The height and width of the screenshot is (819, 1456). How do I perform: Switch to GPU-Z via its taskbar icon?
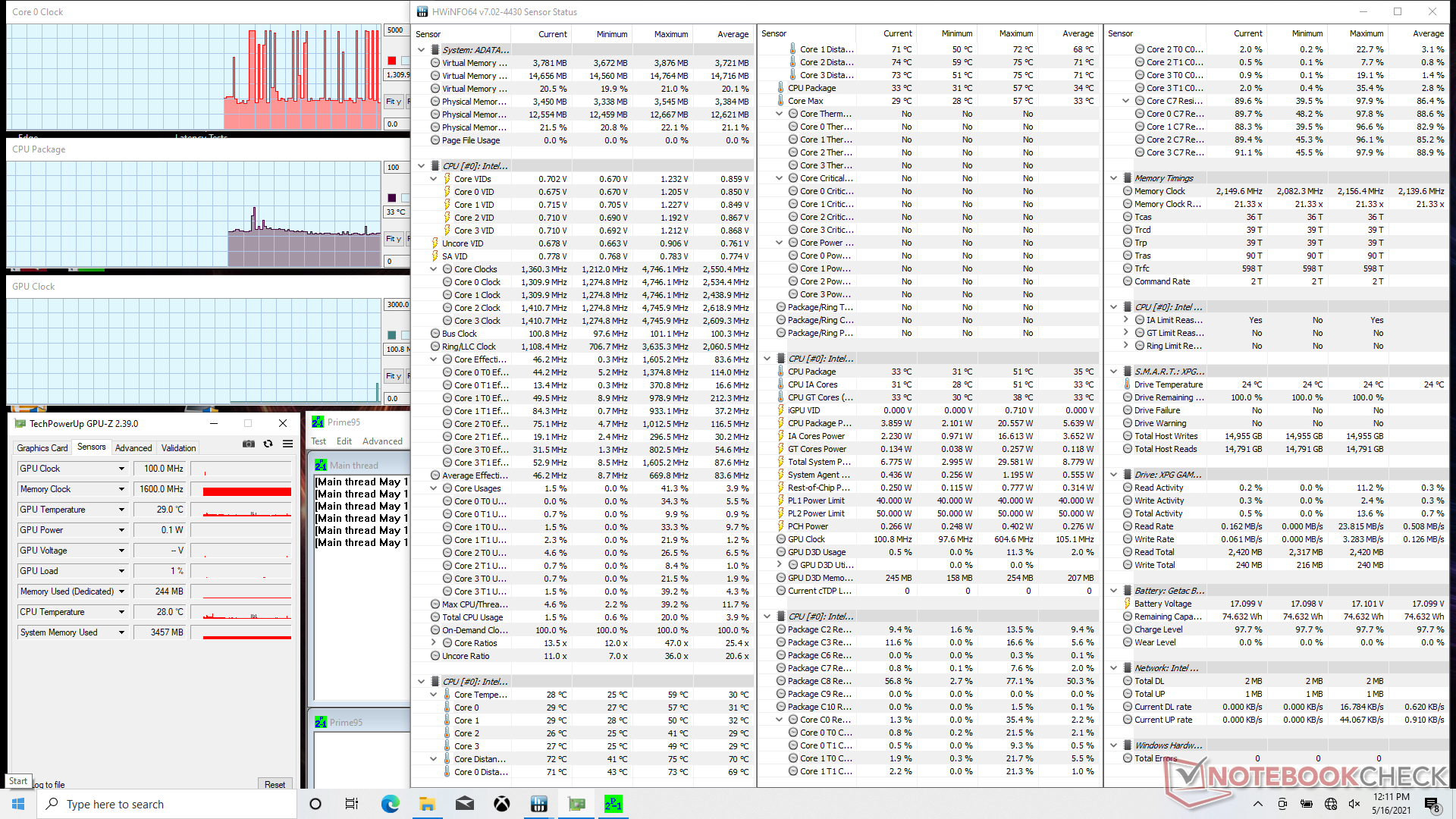pos(576,804)
